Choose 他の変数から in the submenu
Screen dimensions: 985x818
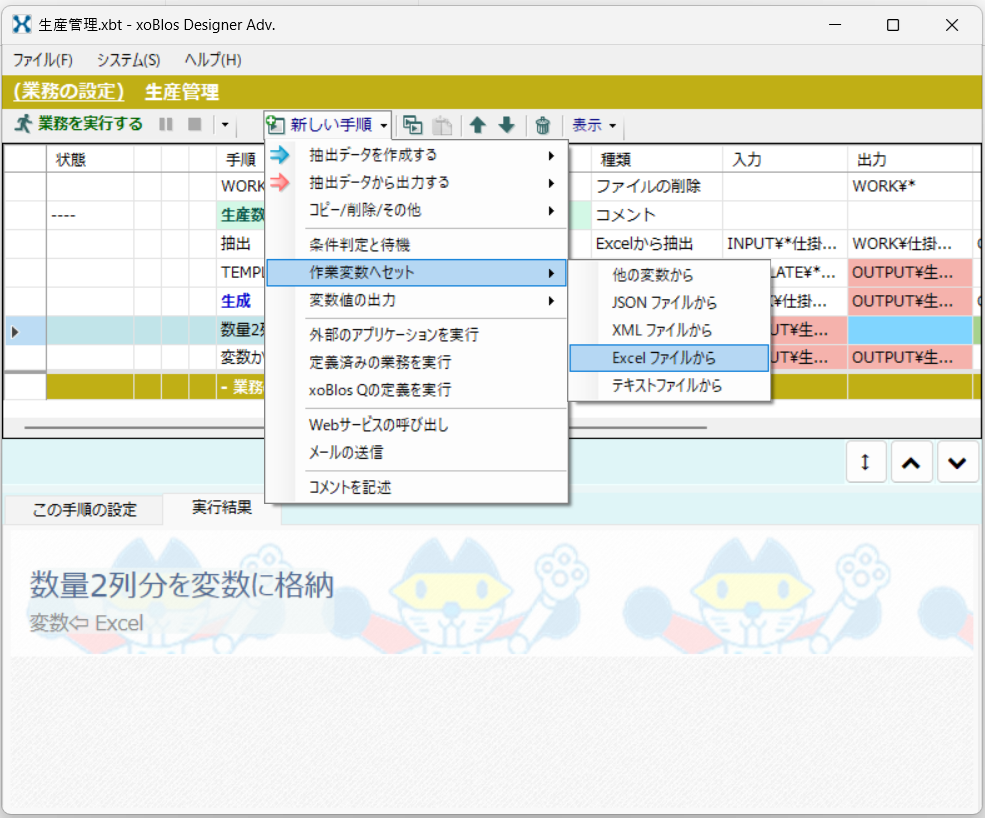coord(669,275)
